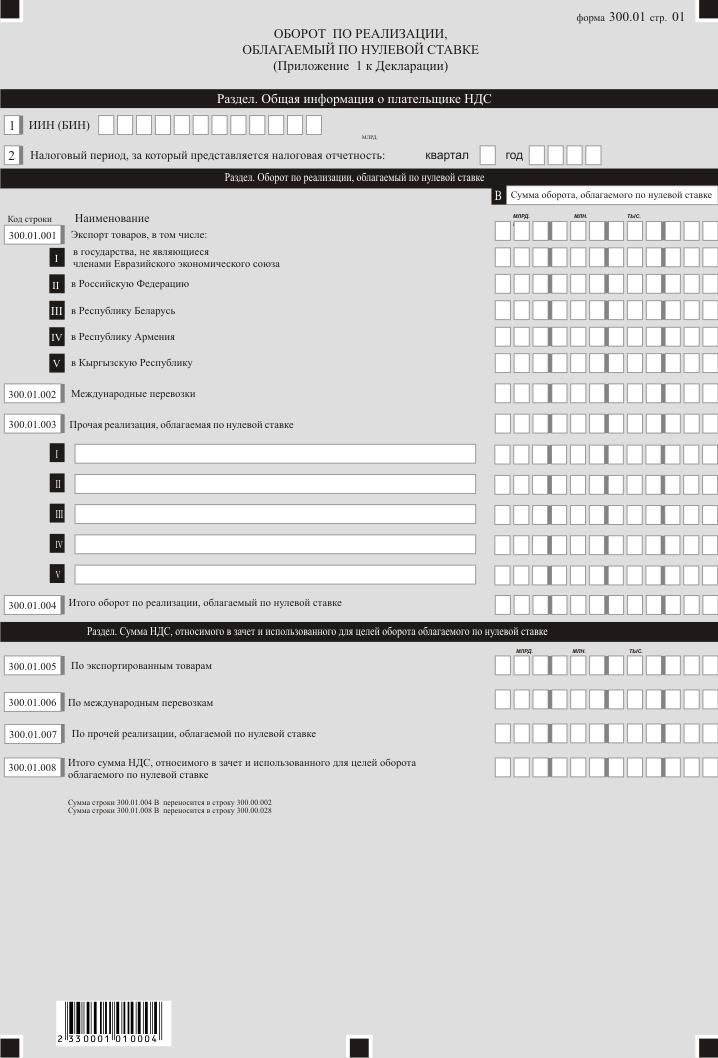Click the first digit box after год
Viewport: 718px width, 1058px height.
point(537,155)
